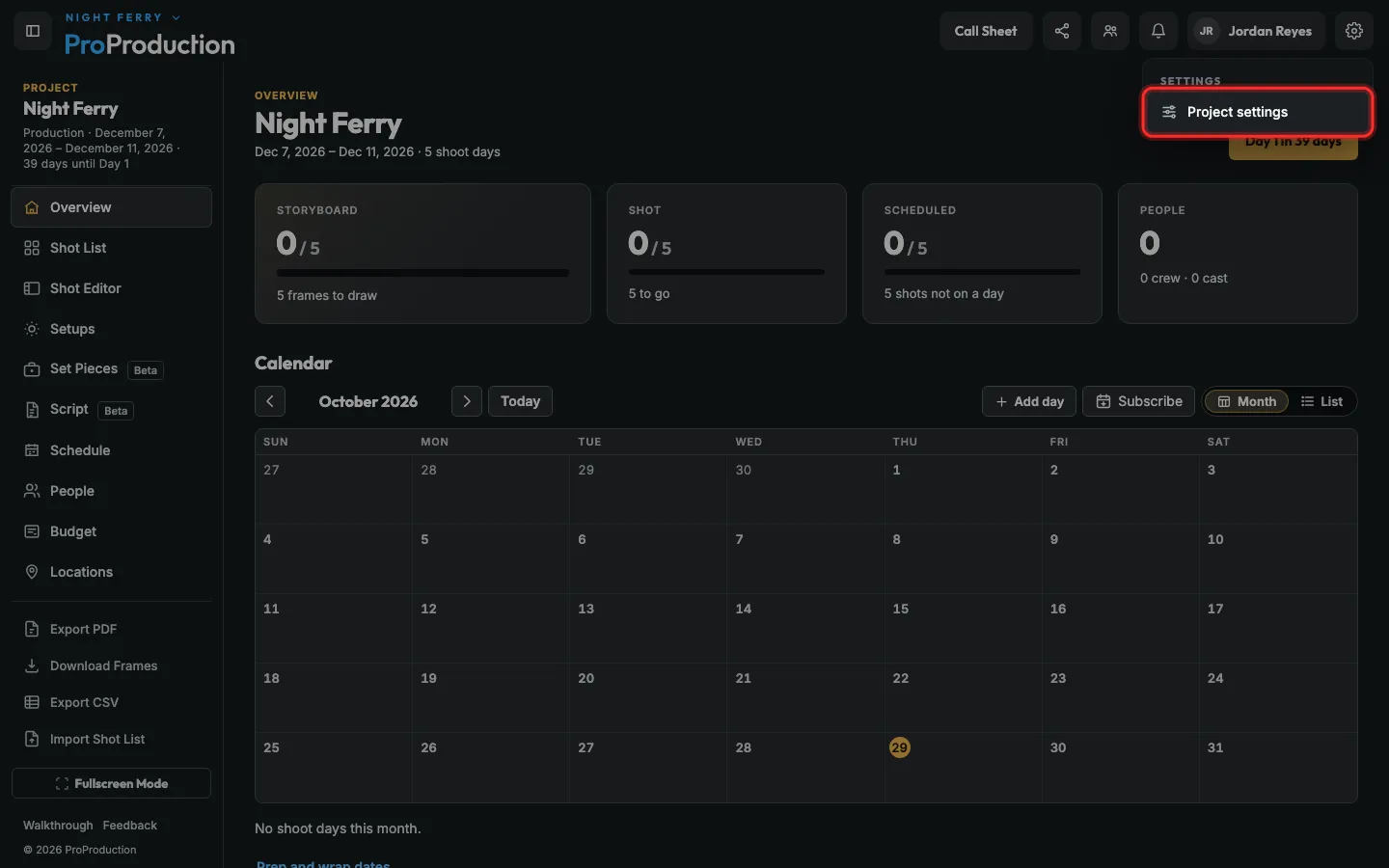Go to Overview in sidebar

coord(111,207)
